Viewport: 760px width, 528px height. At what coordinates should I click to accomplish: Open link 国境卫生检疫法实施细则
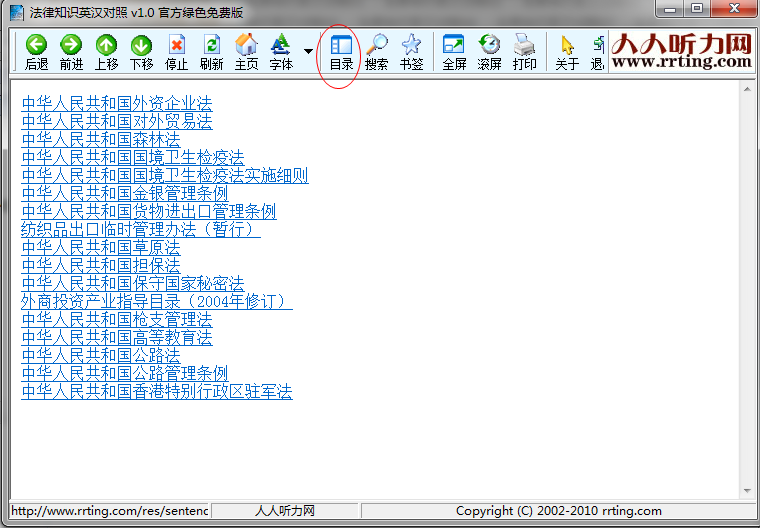pos(165,175)
